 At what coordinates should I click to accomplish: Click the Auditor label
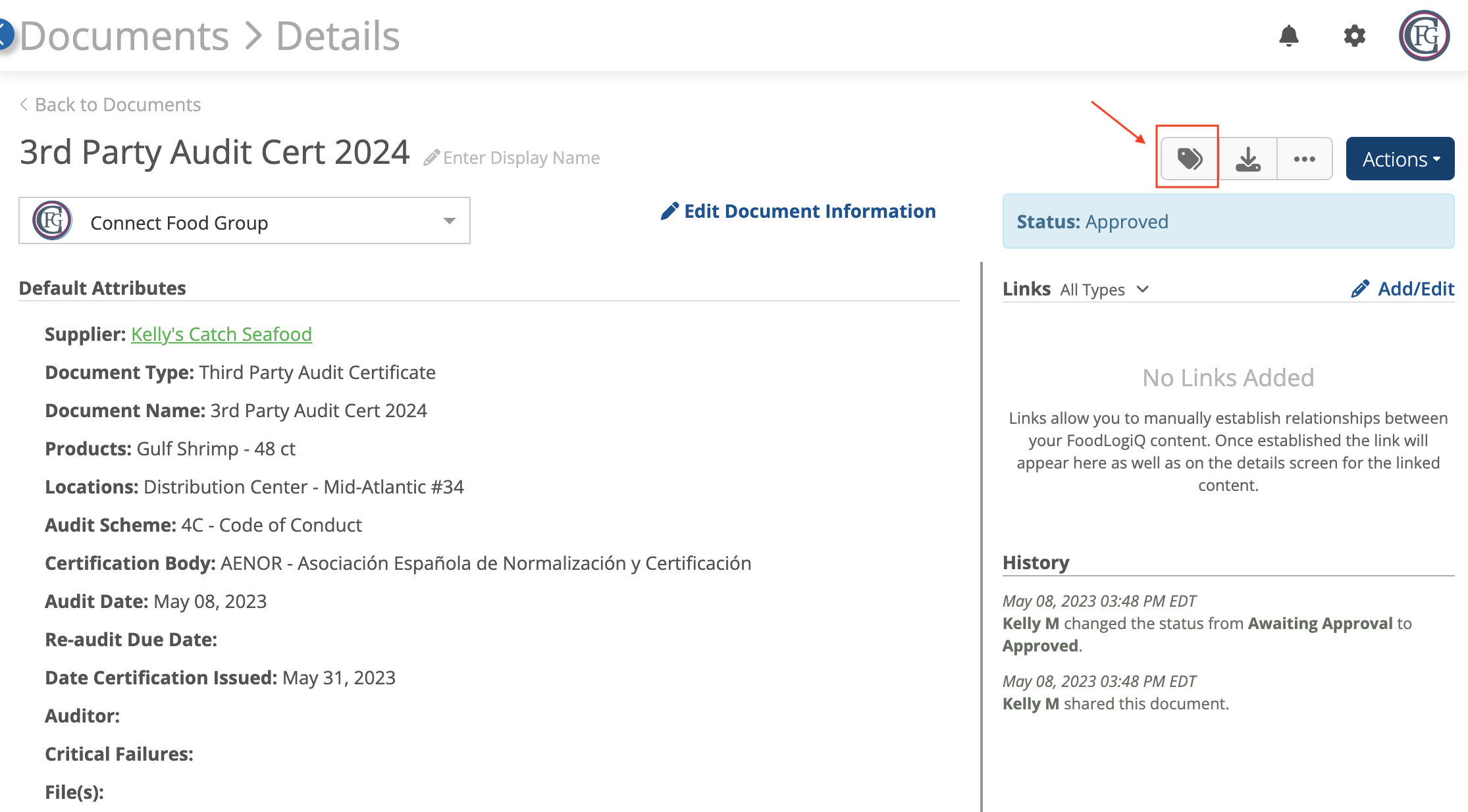point(82,716)
